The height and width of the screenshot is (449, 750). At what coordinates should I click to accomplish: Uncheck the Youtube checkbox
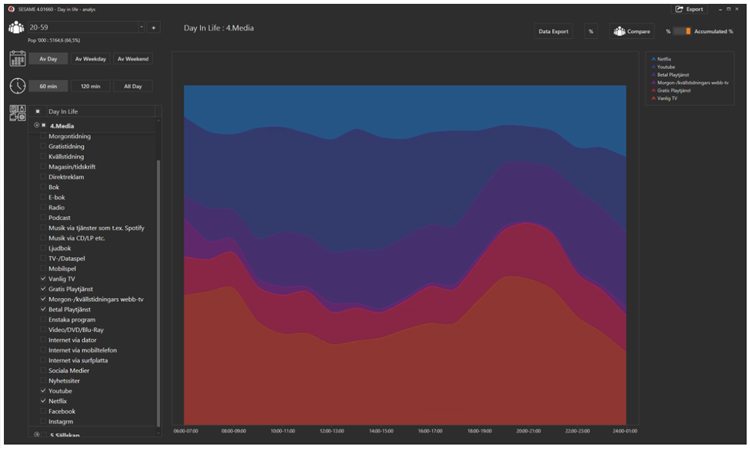click(43, 390)
